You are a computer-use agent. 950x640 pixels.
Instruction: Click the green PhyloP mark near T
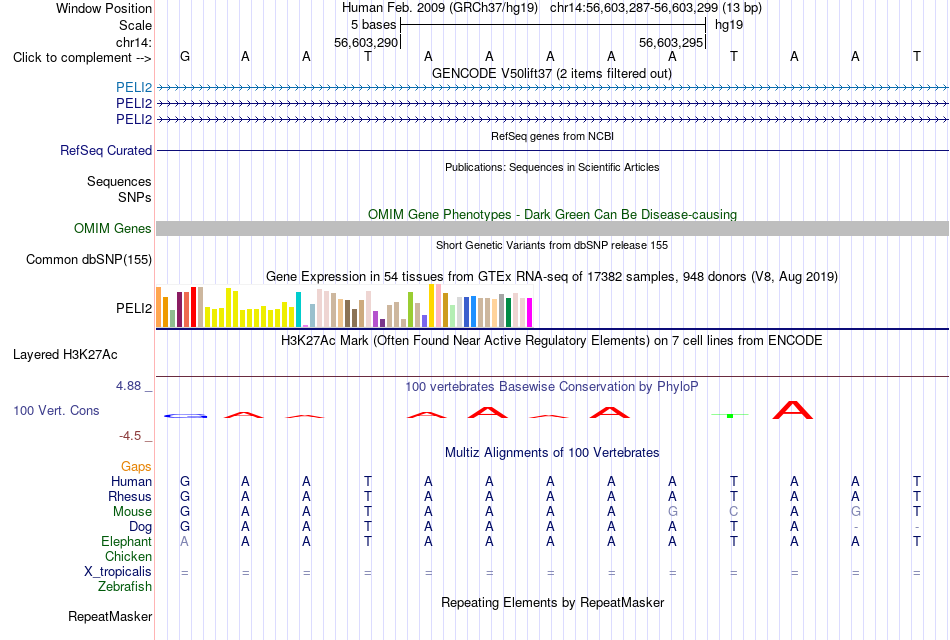[730, 415]
